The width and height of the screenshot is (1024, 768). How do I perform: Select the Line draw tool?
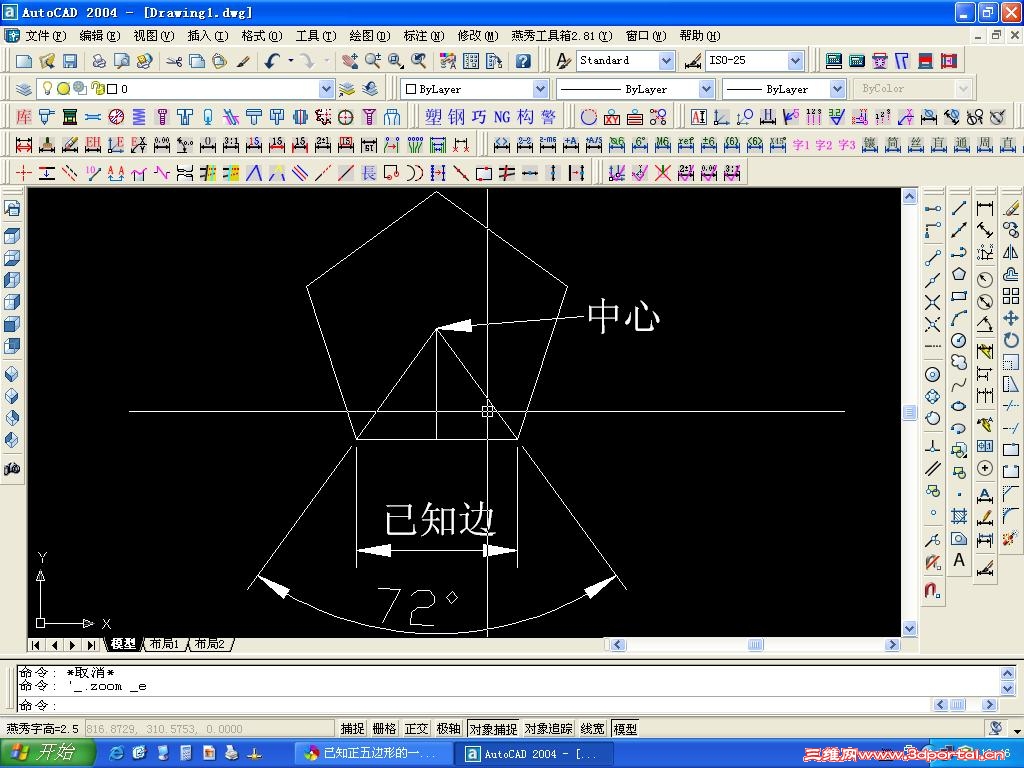[959, 208]
